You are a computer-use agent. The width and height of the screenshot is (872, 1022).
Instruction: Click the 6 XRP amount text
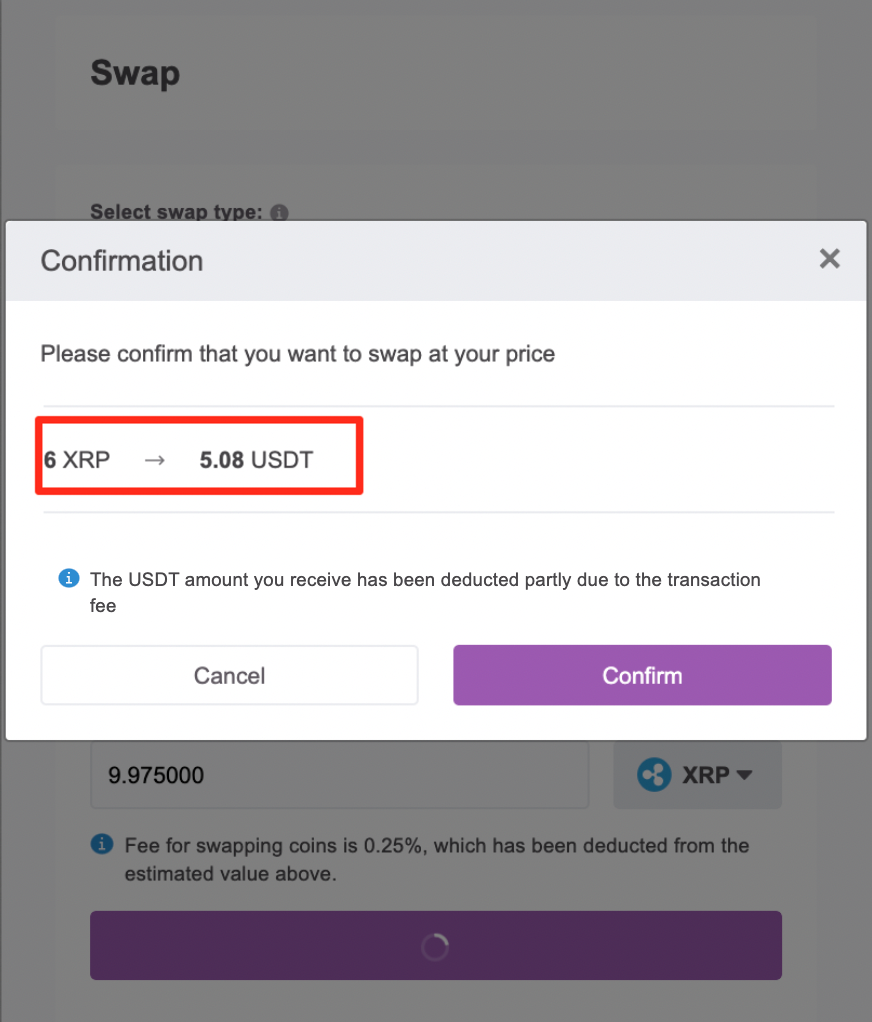pyautogui.click(x=77, y=460)
